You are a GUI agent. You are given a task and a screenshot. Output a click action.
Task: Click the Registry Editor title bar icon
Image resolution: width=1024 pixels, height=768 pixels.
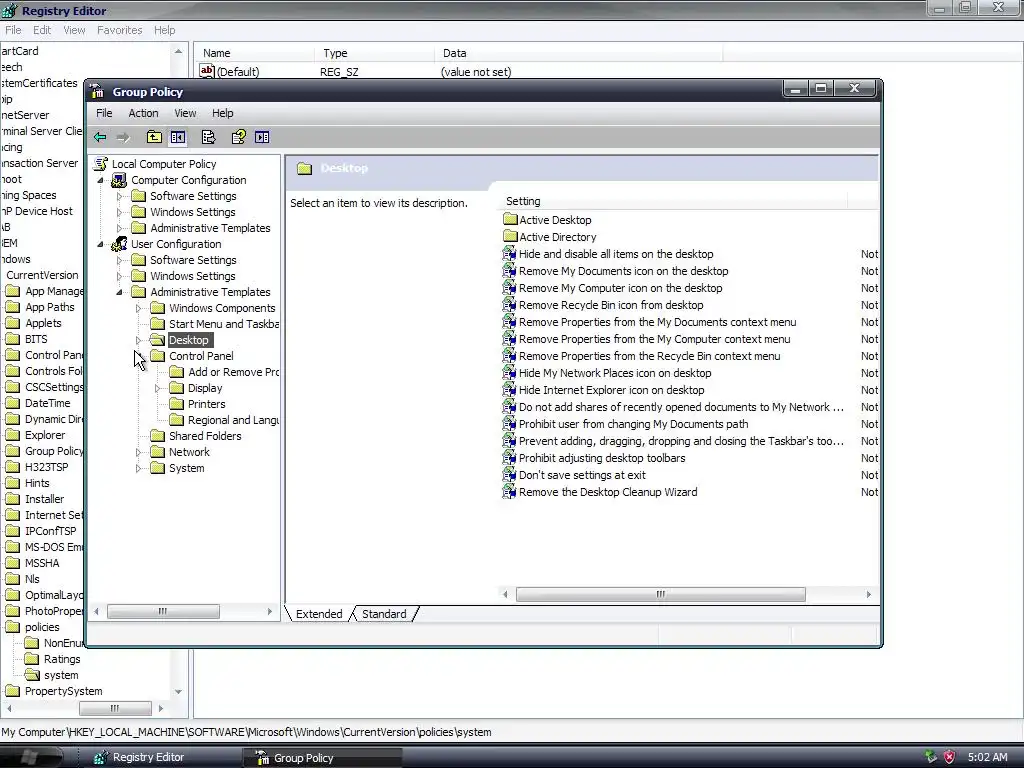coord(9,10)
